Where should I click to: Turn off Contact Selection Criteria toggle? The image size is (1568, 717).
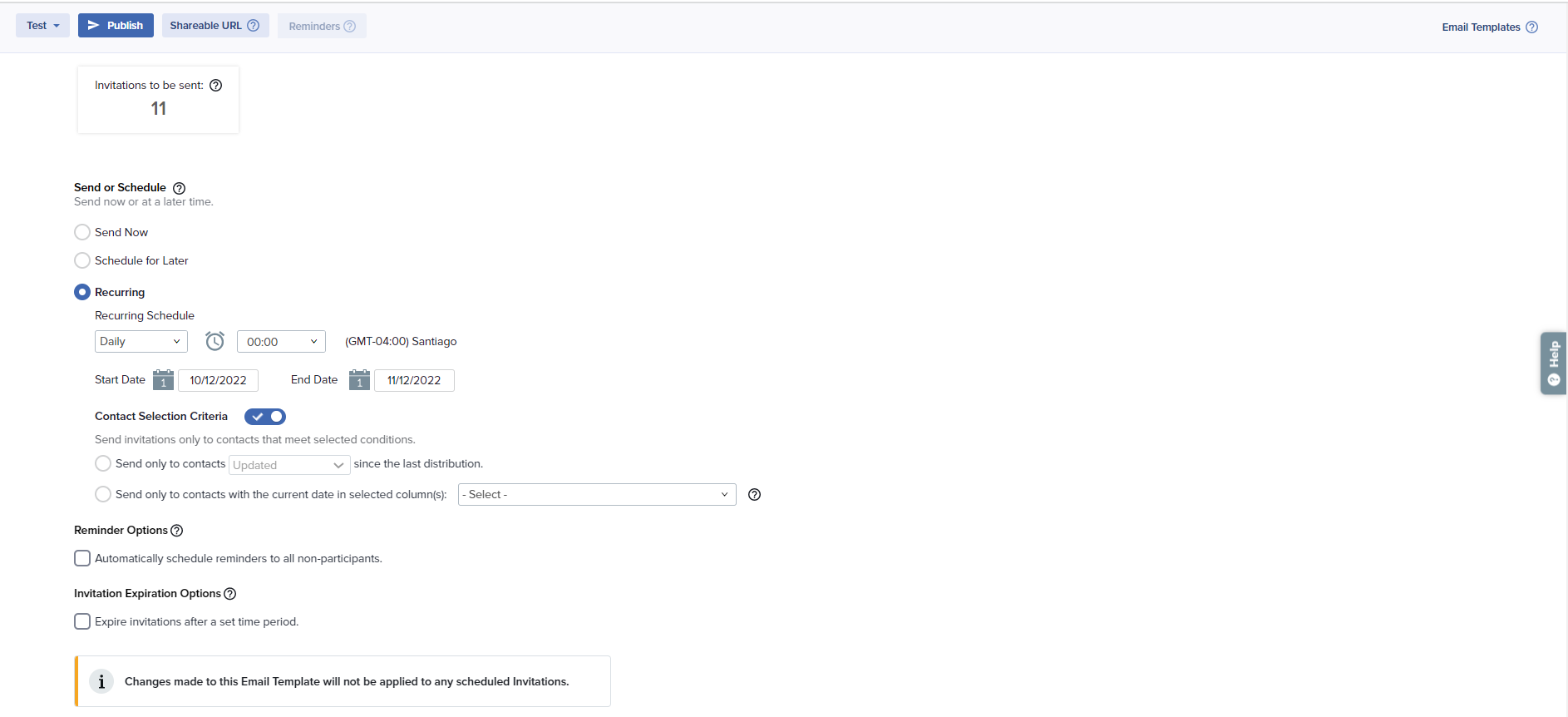pos(265,417)
